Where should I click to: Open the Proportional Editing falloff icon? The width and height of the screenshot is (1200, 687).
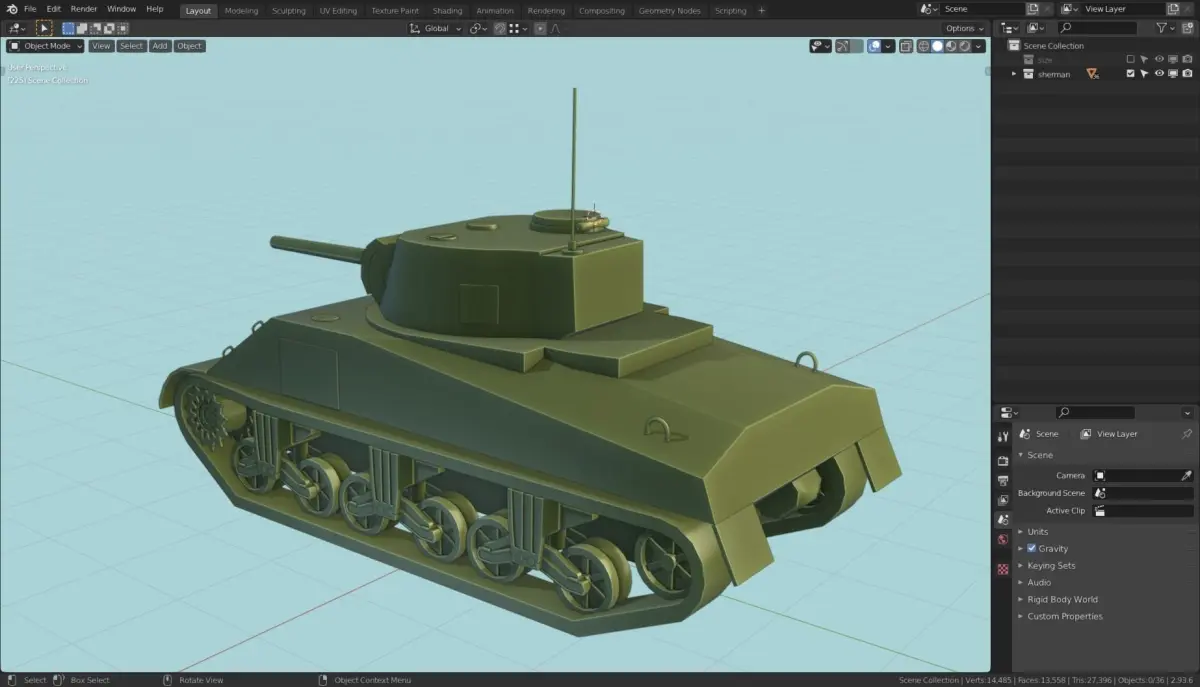(555, 28)
